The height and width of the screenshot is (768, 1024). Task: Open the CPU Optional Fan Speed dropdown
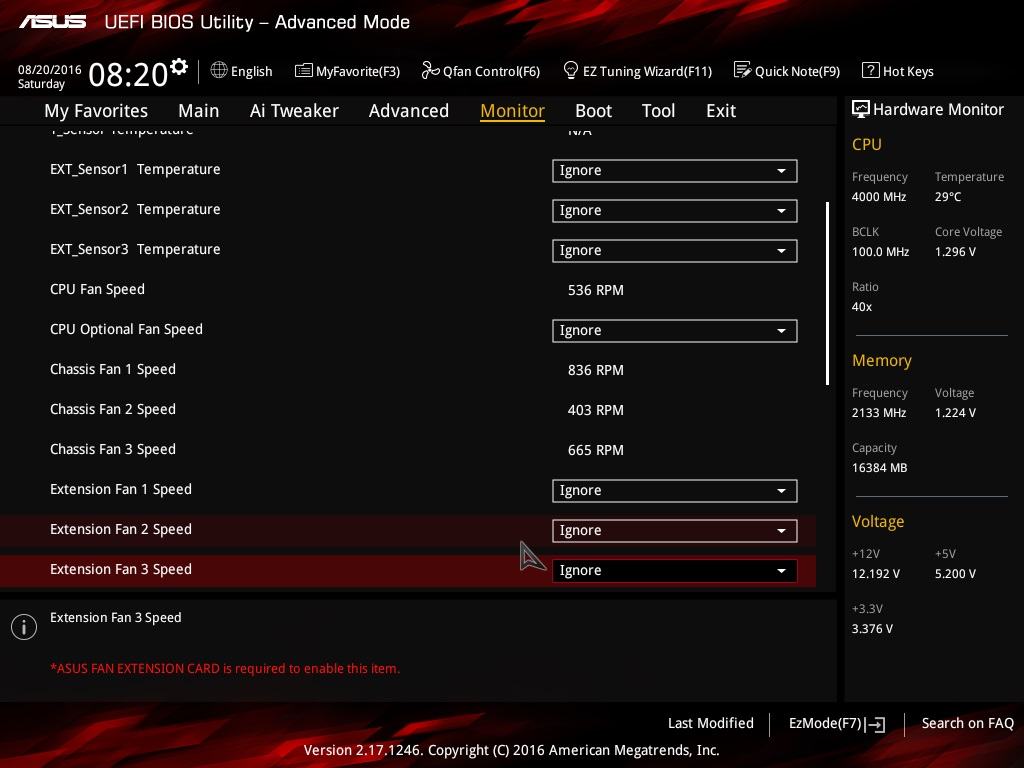[674, 330]
